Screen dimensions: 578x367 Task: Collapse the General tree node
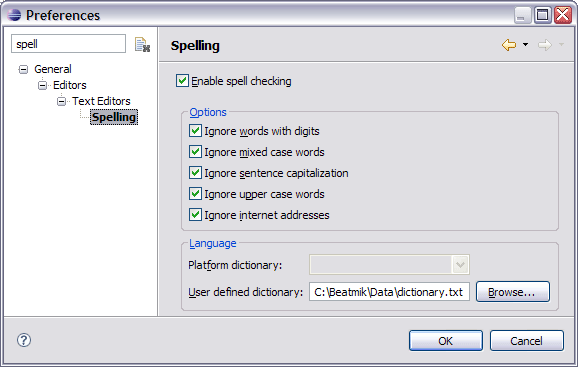tap(23, 69)
